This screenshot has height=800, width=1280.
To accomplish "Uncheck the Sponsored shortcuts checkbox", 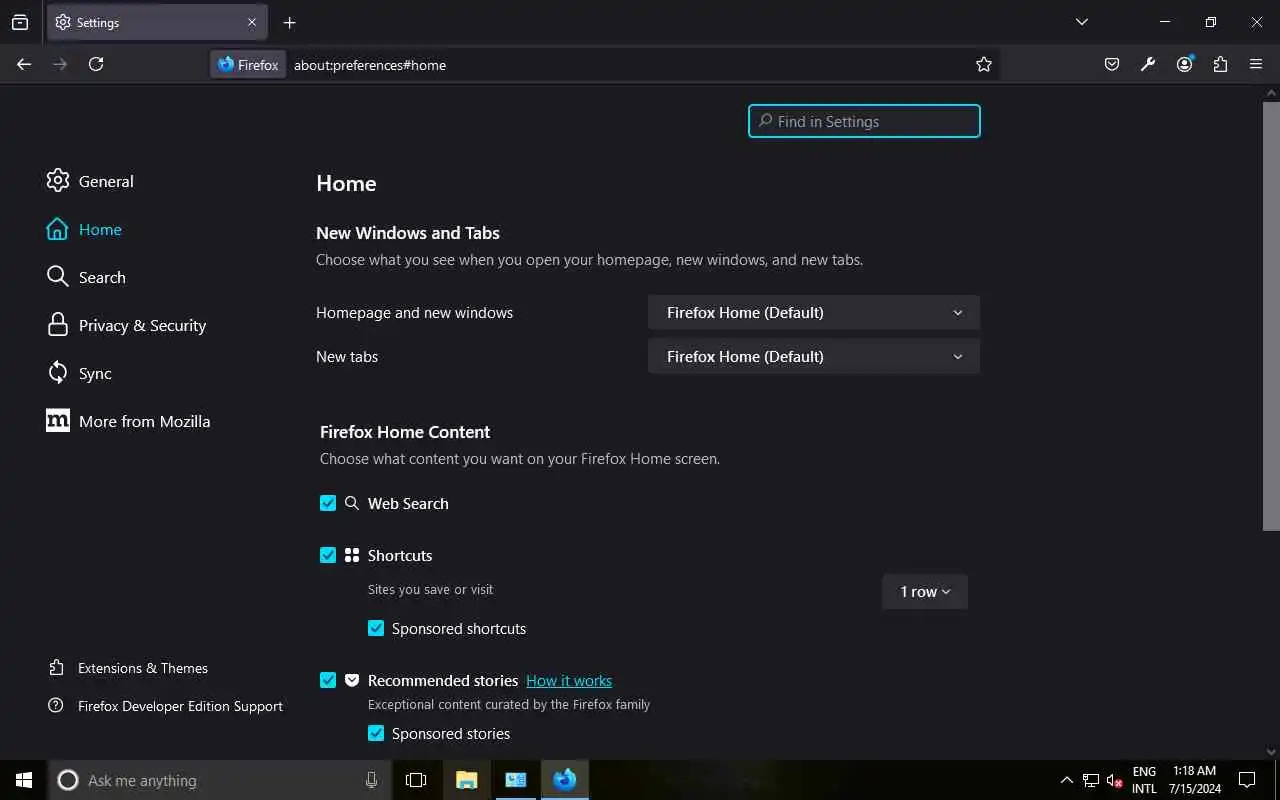I will click(x=376, y=628).
